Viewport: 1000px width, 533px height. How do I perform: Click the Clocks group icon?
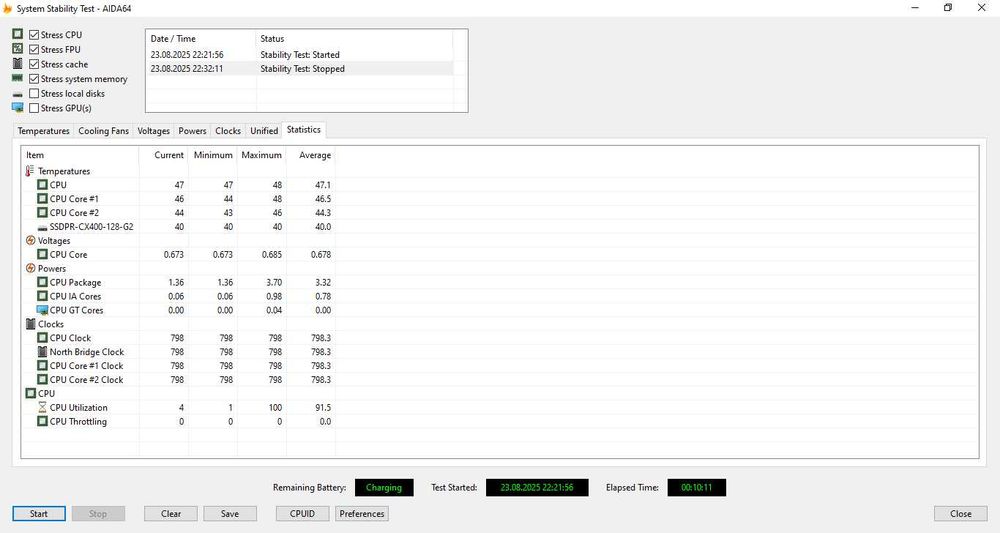(31, 324)
